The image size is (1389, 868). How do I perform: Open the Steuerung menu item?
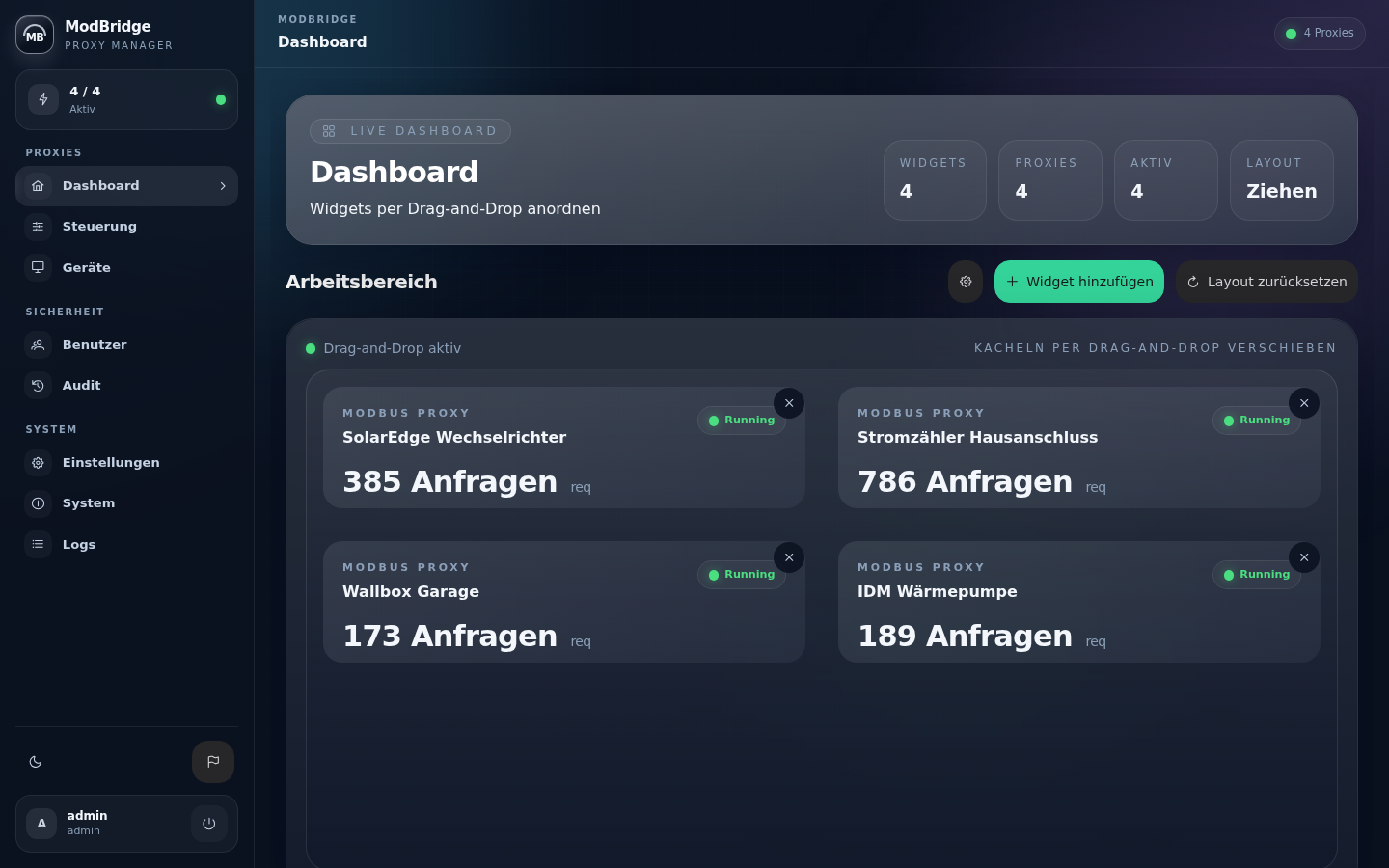(x=126, y=227)
